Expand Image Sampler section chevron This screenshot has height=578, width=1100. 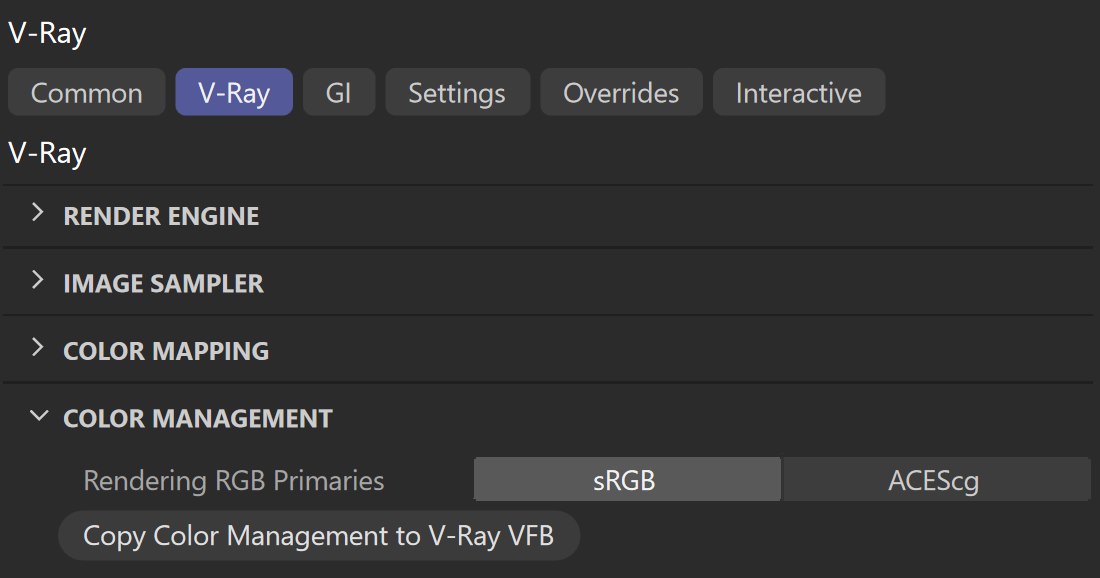click(38, 281)
